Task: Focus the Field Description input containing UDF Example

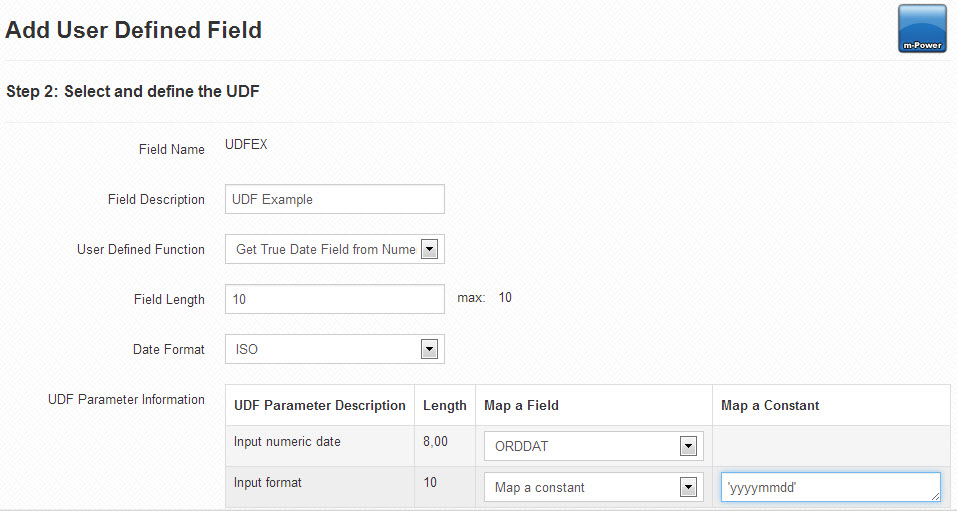Action: click(x=334, y=199)
